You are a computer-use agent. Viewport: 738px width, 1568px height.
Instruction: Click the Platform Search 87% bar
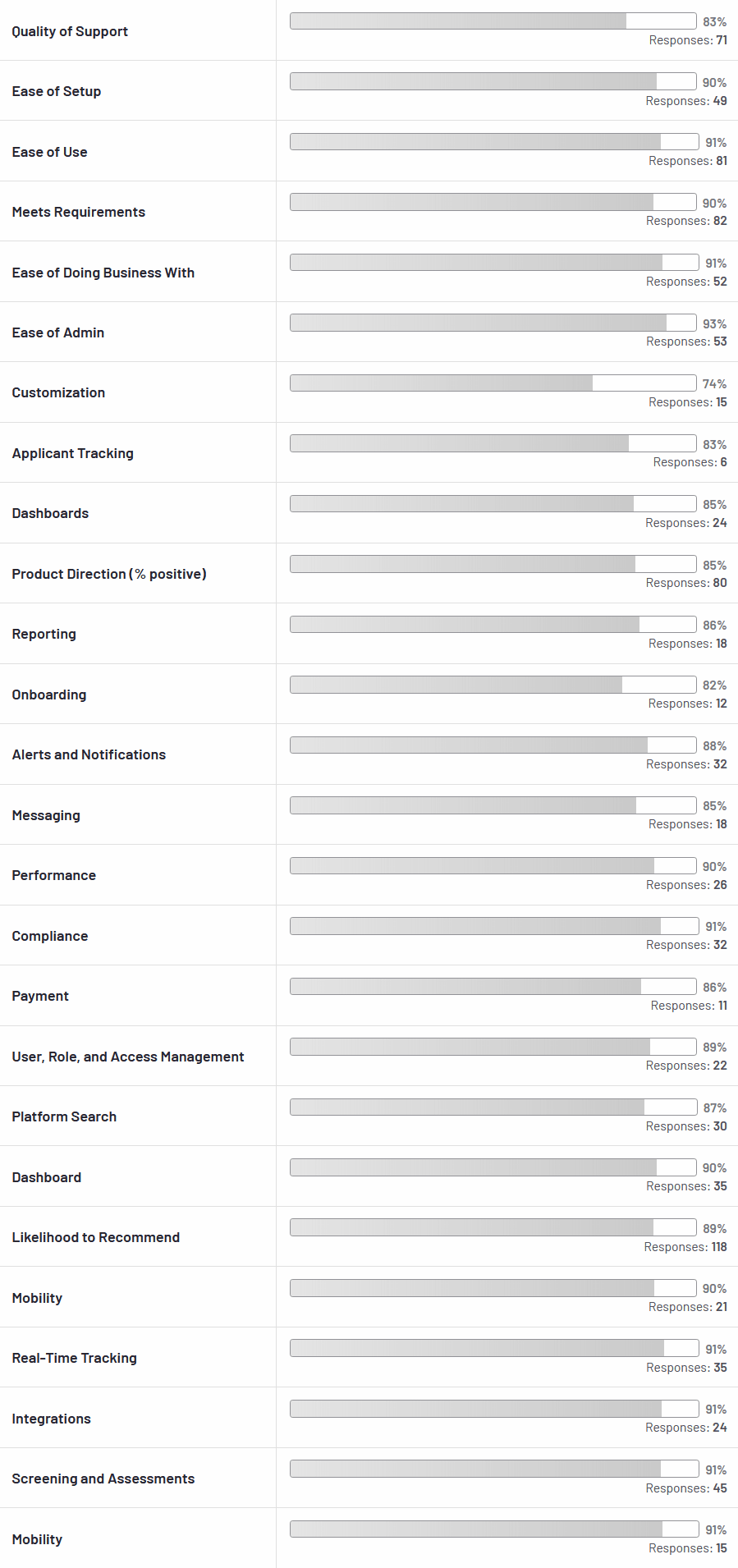[x=493, y=1107]
